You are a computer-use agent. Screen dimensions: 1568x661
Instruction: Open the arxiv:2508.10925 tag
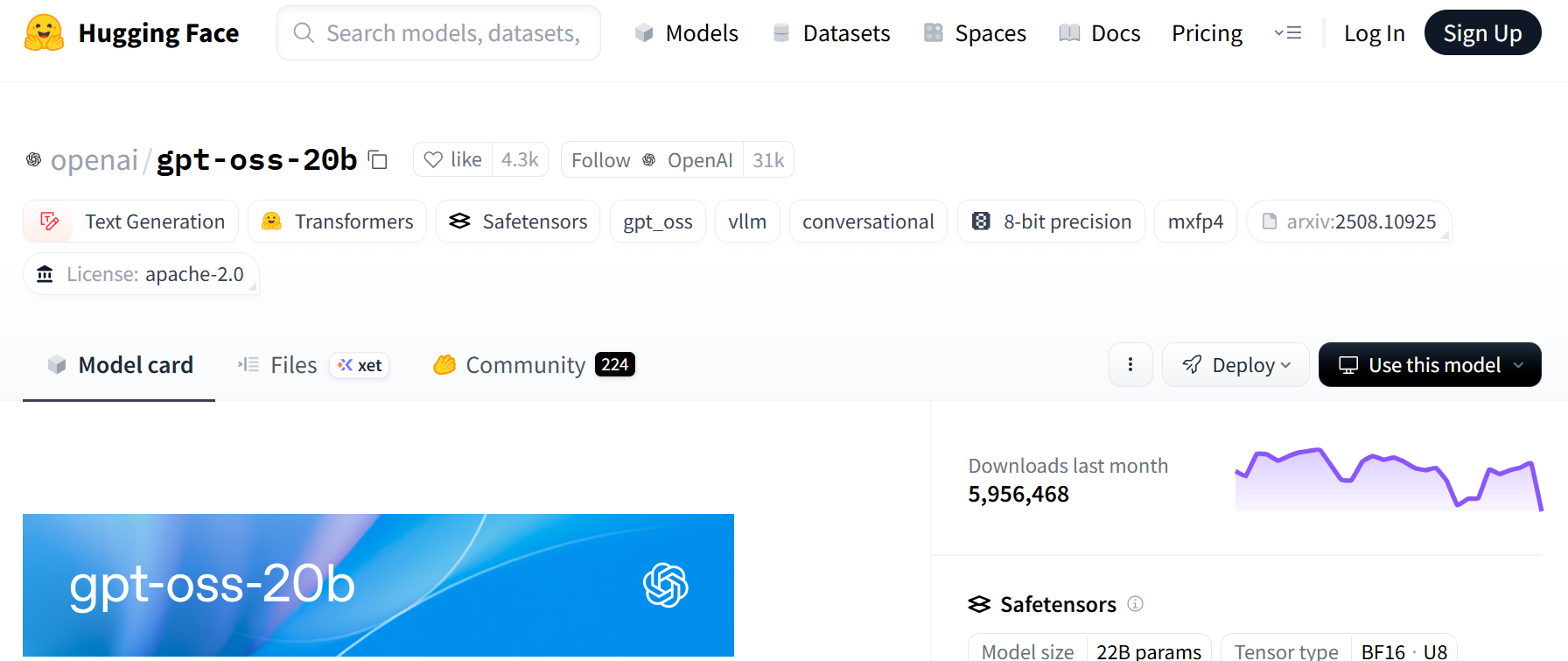[1348, 222]
